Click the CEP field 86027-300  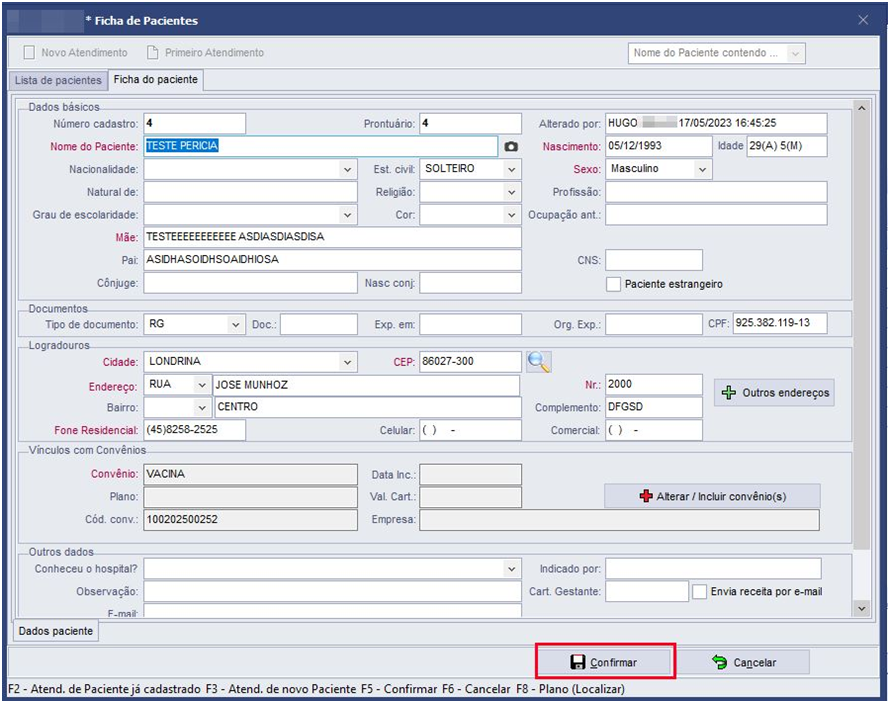coord(471,362)
